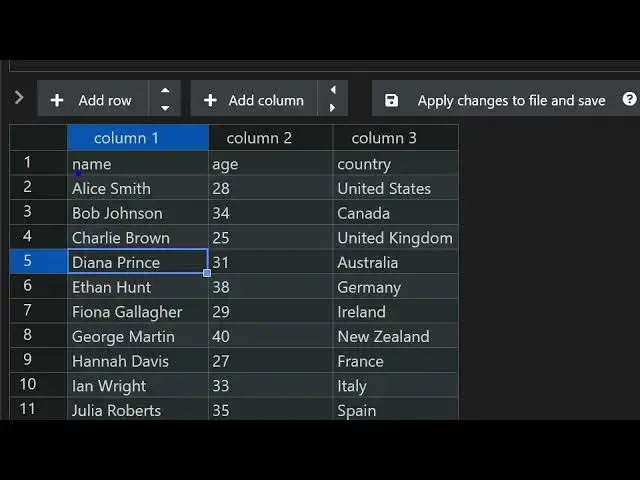Select the 'Charlie Brown' cell
640x480 pixels.
tap(138, 237)
